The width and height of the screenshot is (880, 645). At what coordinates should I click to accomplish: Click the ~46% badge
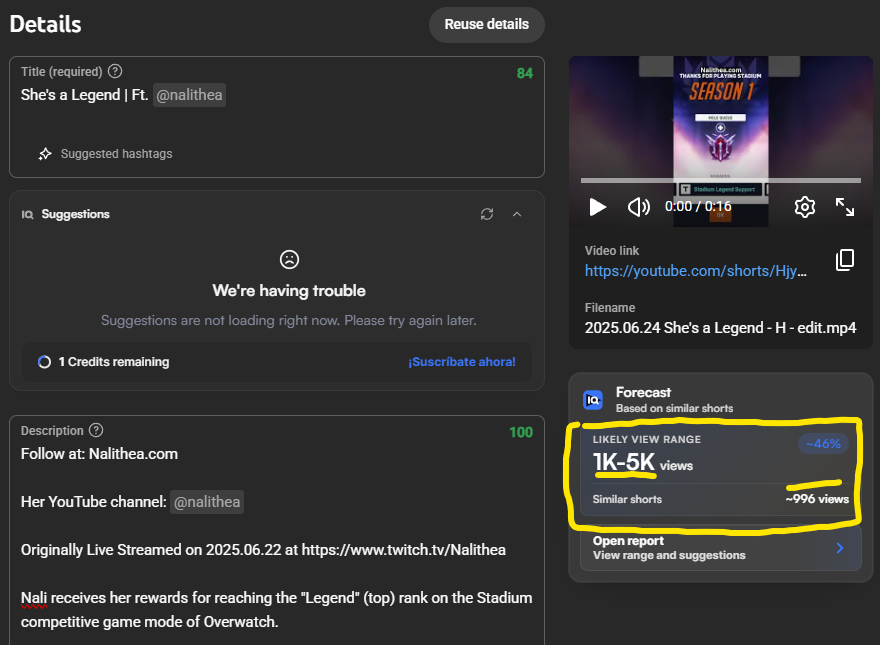pos(823,443)
